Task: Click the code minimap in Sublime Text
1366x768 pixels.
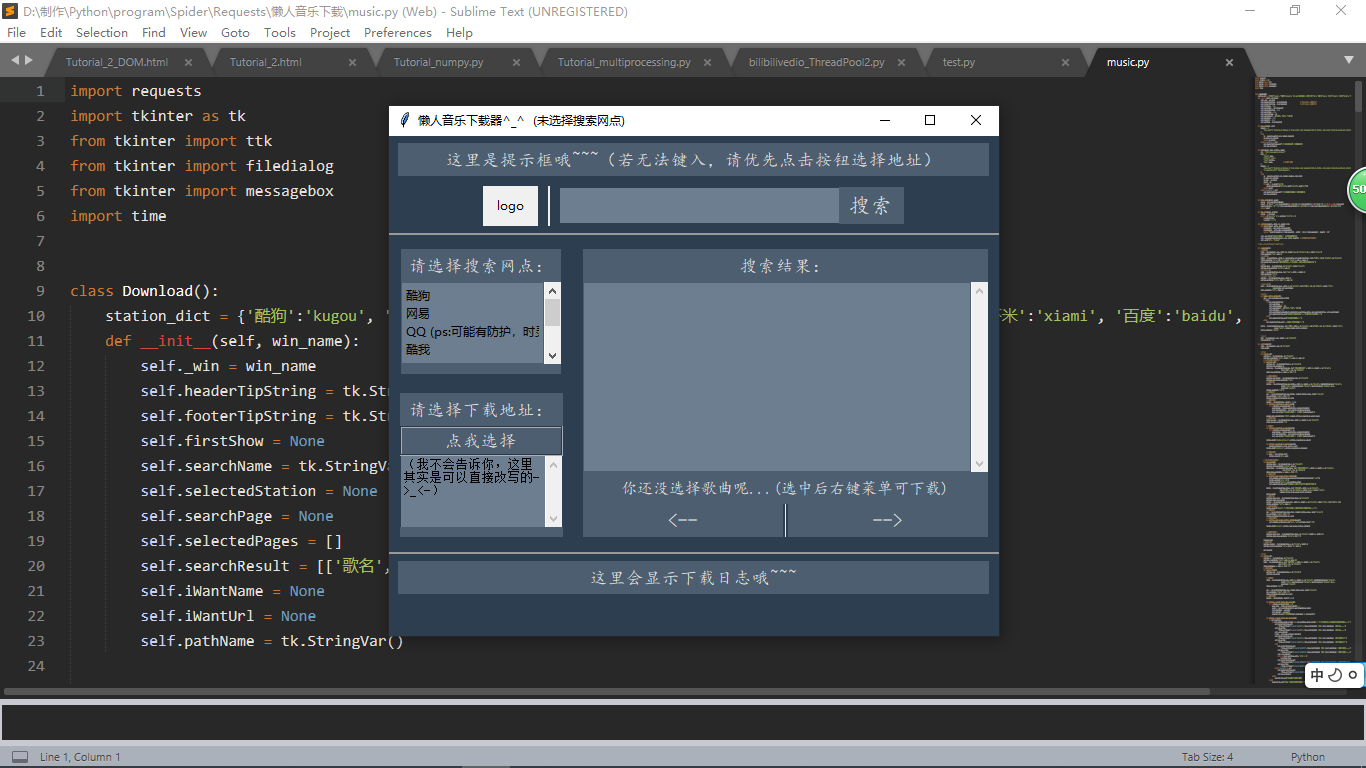Action: 1304,380
